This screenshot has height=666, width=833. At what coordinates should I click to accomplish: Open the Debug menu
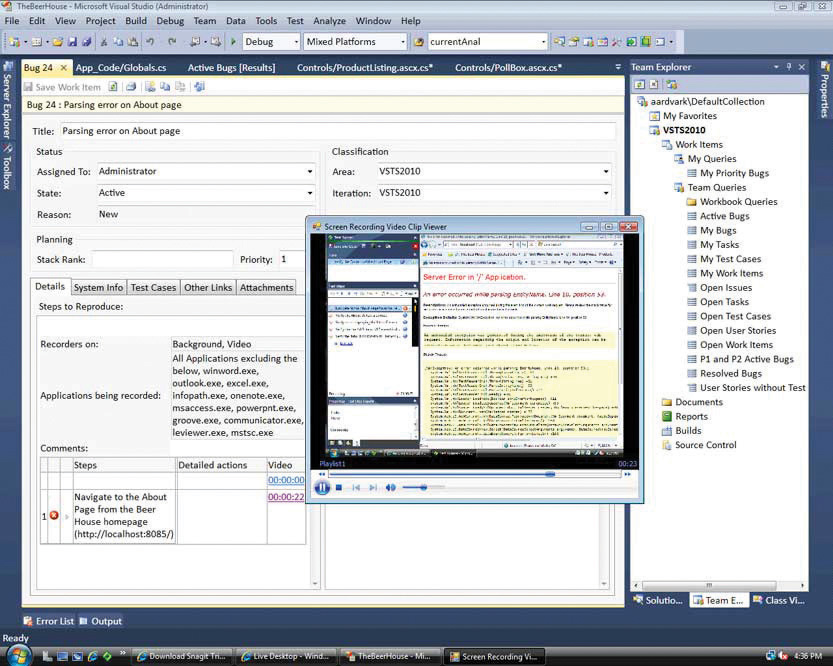[x=169, y=20]
